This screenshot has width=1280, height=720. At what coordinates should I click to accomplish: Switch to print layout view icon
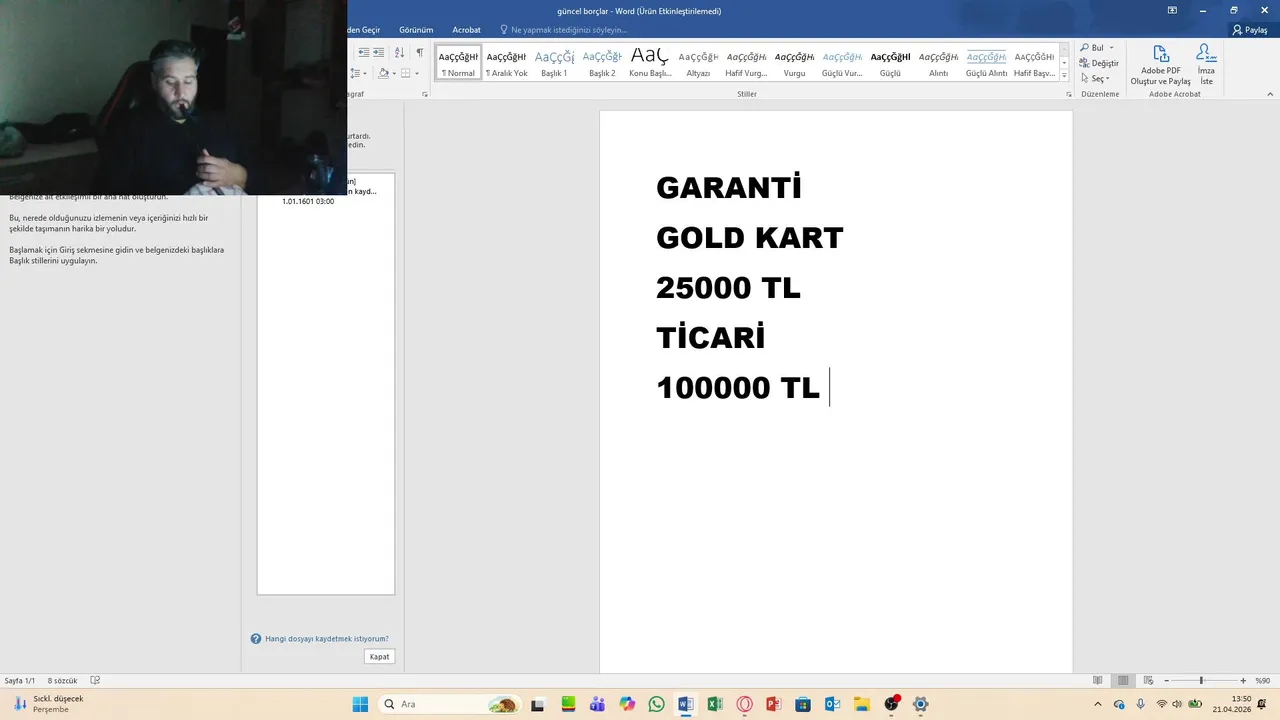pyautogui.click(x=1123, y=681)
